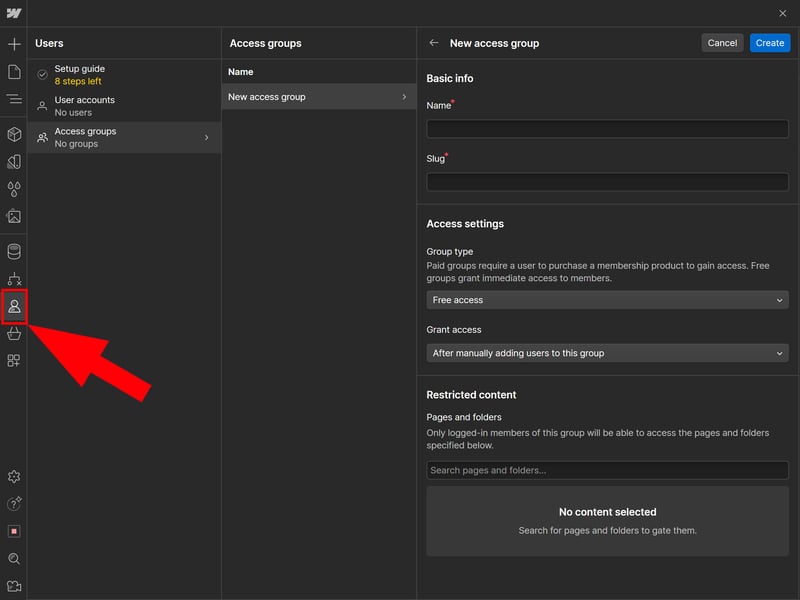
Task: Open the Grant access dropdown
Action: tap(607, 353)
